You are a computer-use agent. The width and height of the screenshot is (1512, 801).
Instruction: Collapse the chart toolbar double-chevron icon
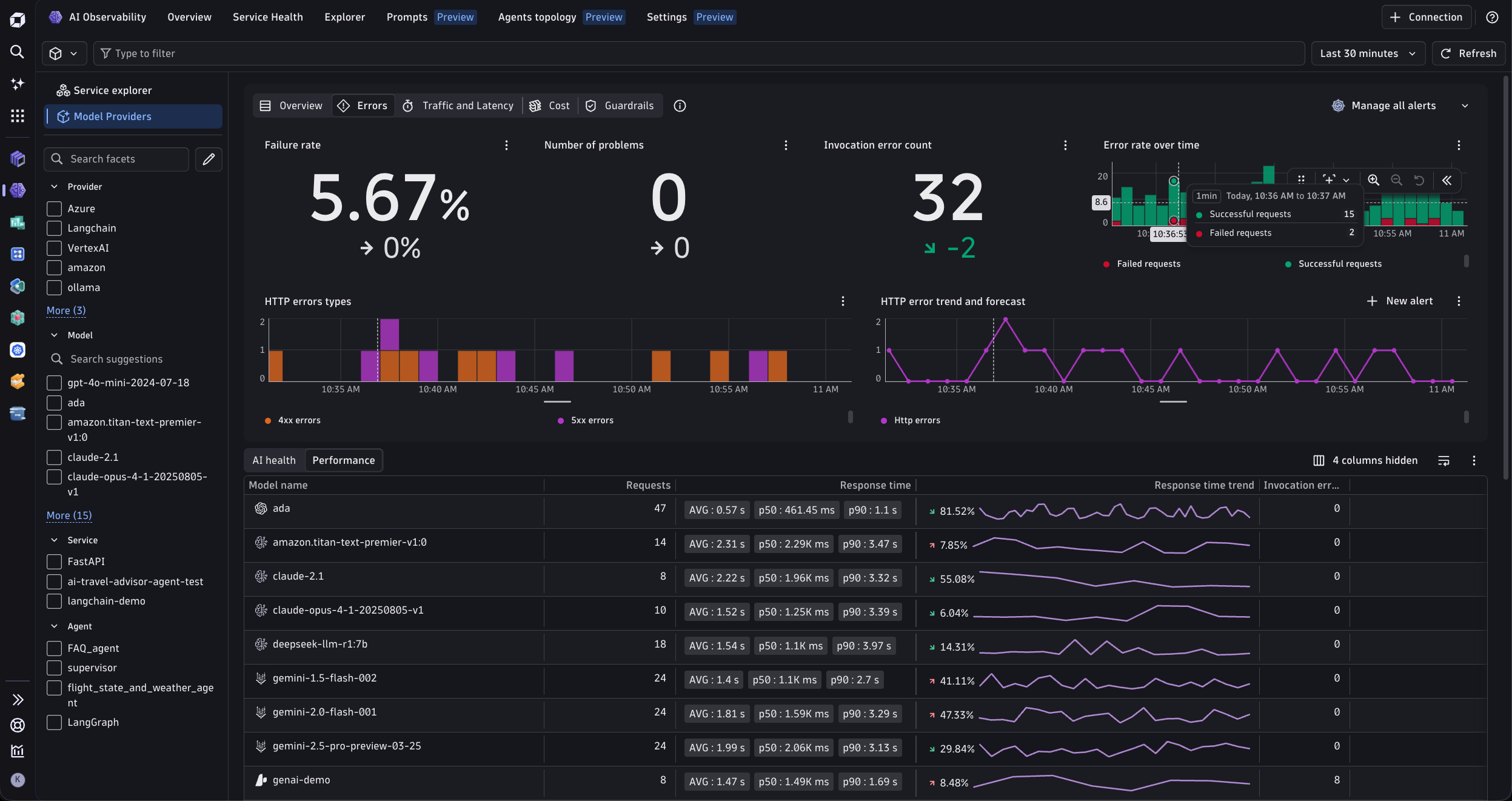1447,180
